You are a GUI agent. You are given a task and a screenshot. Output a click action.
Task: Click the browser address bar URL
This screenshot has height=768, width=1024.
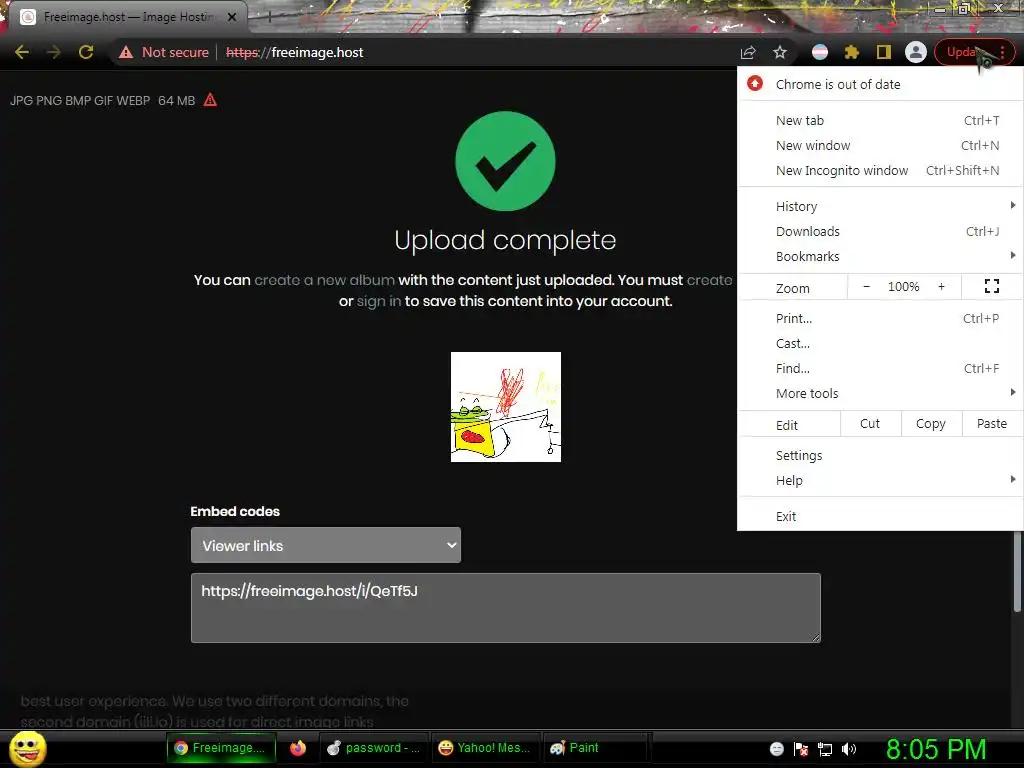point(295,52)
